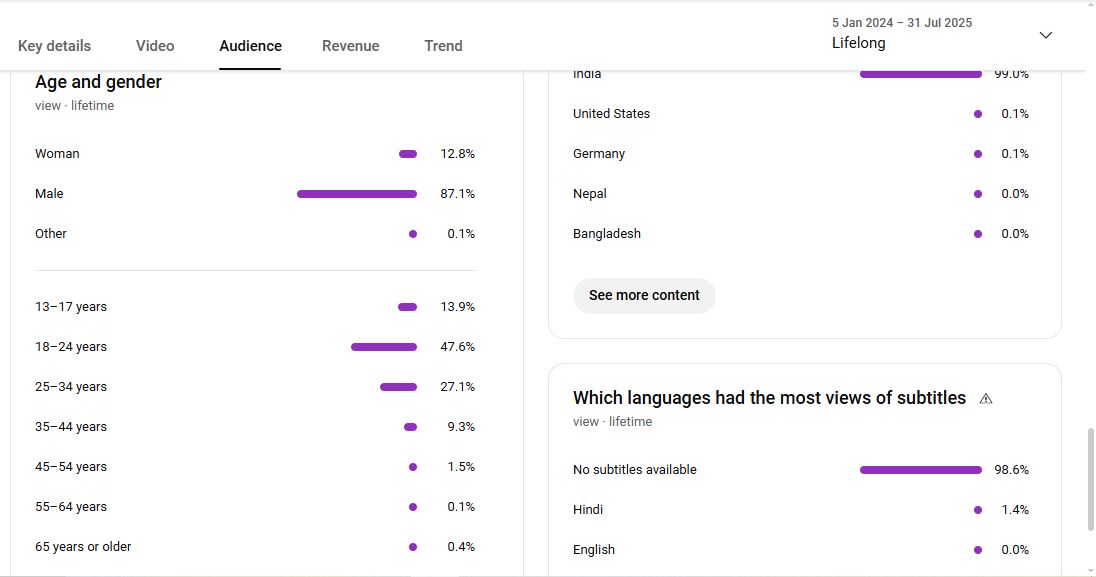Viewport: 1096px width, 577px height.
Task: Click the vertical page scrollbar thumb
Action: coord(1091,478)
